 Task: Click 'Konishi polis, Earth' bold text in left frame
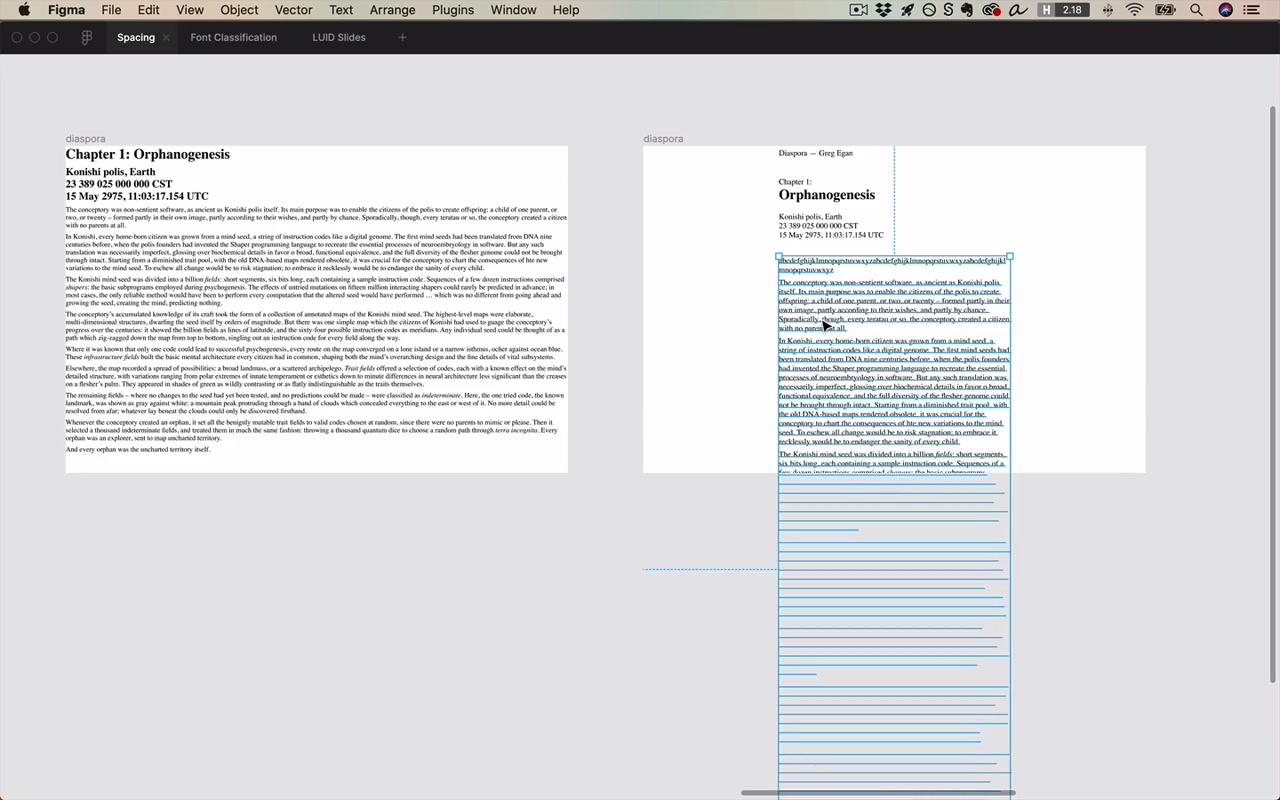click(x=110, y=172)
